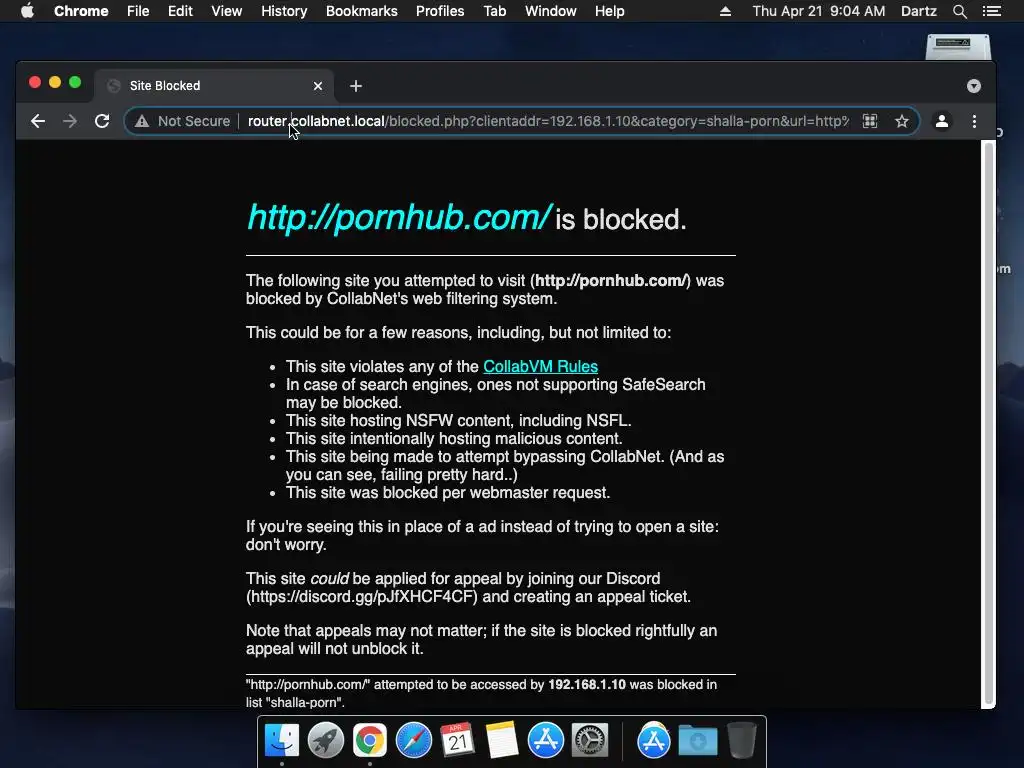
Task: Click the page's vertical scrollbar
Action: tap(989, 423)
